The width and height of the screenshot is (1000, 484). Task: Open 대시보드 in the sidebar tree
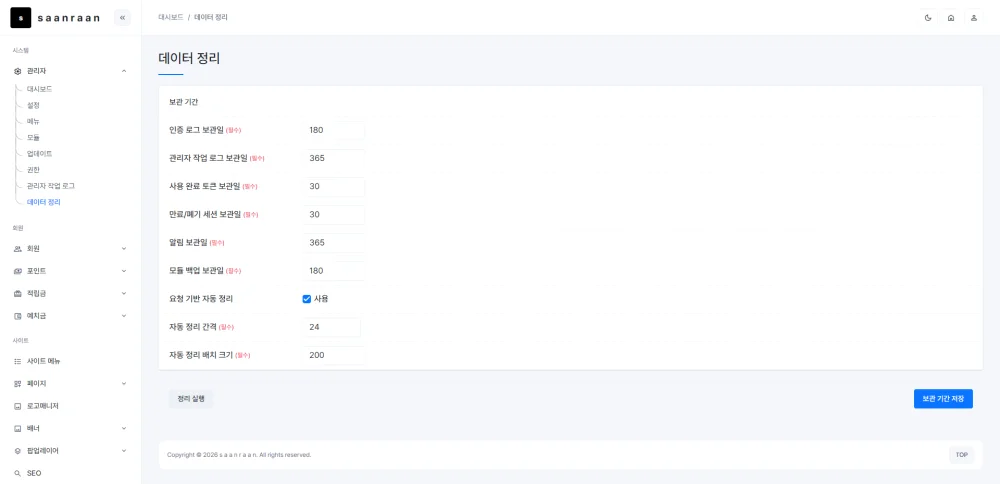[40, 89]
